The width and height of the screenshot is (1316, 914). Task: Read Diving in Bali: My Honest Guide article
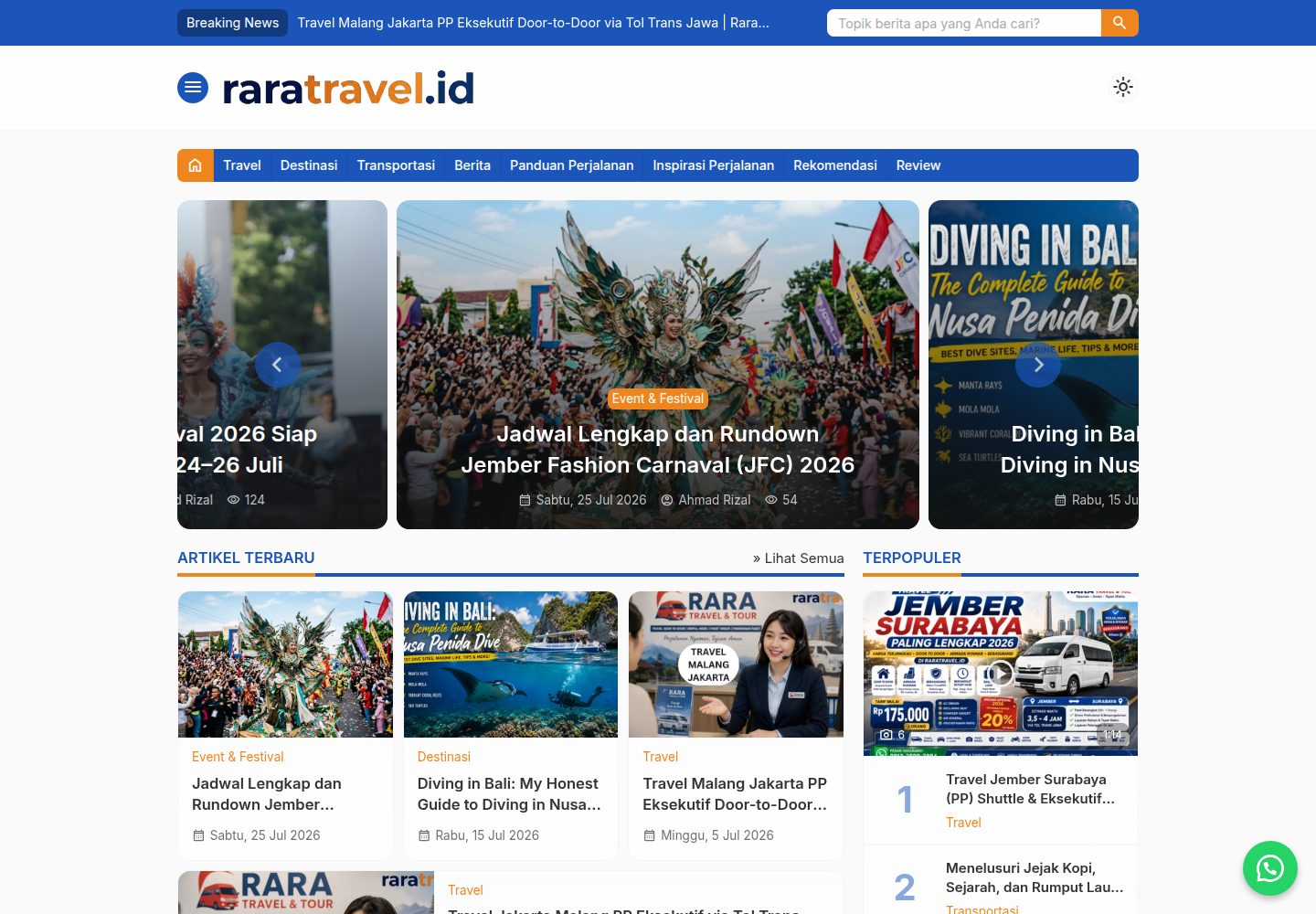coord(509,794)
